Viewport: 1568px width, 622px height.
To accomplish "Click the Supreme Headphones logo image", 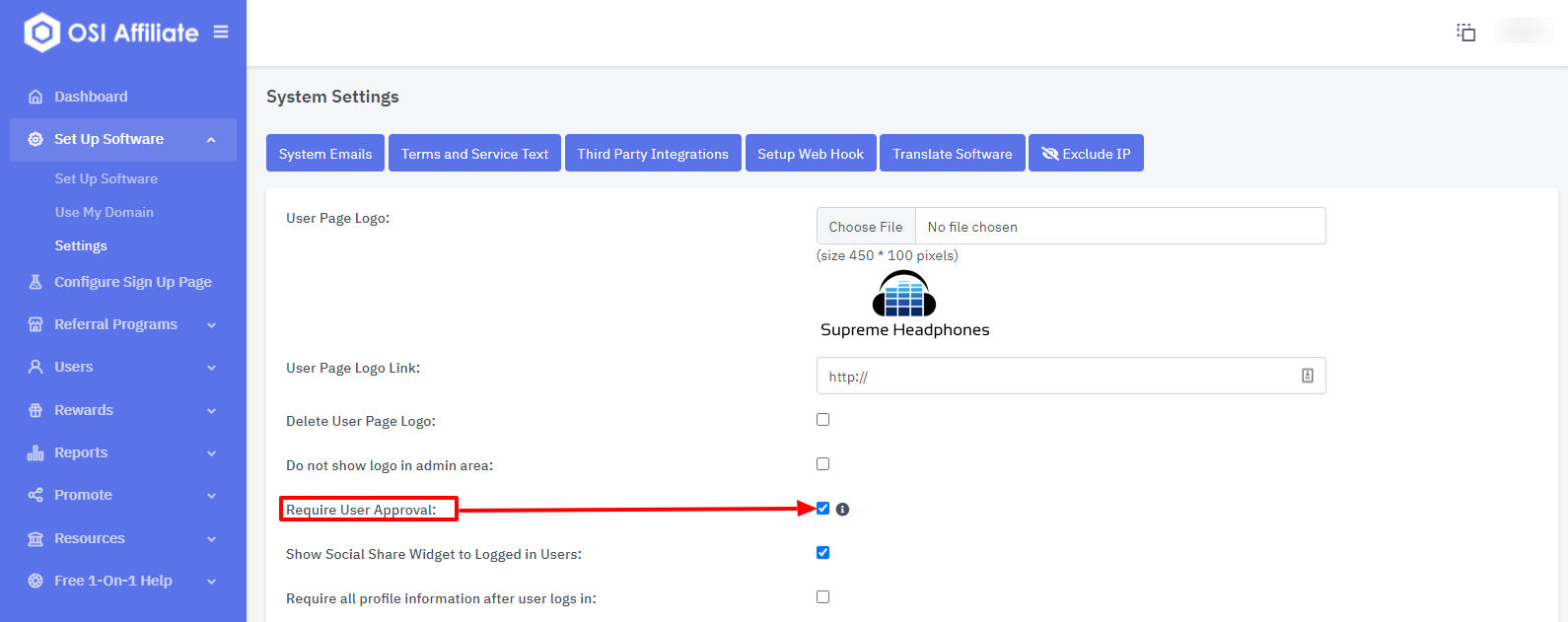I will (x=904, y=305).
